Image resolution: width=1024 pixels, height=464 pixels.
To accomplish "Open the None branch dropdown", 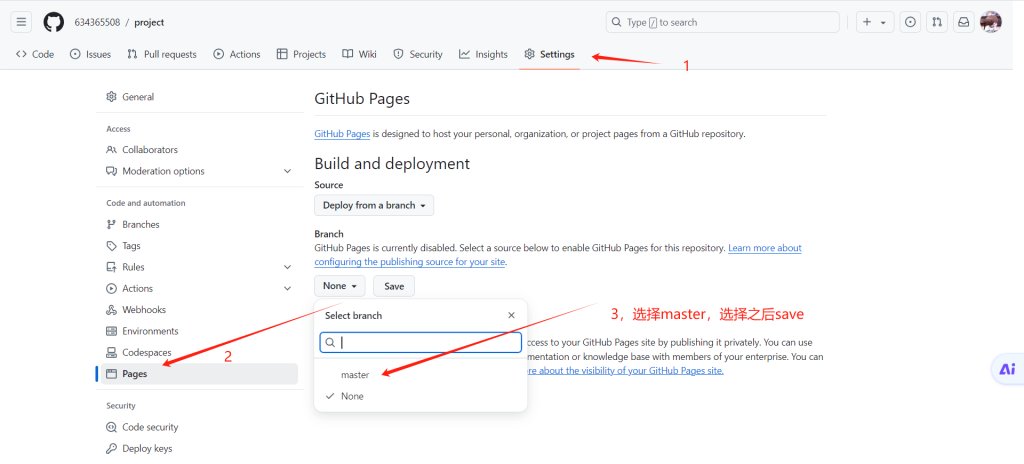I will point(340,286).
